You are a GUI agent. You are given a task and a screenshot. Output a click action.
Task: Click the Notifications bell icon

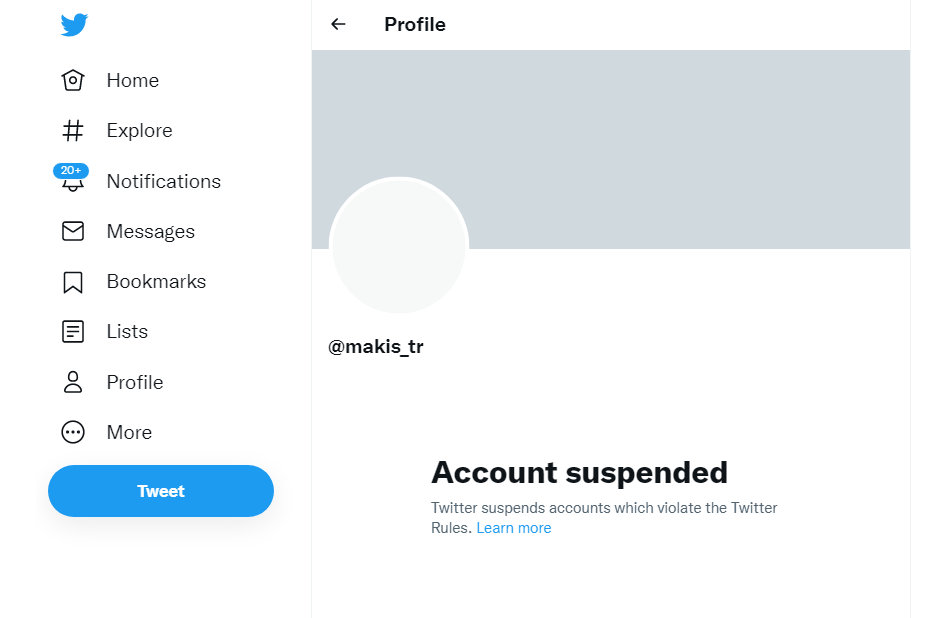tap(73, 185)
